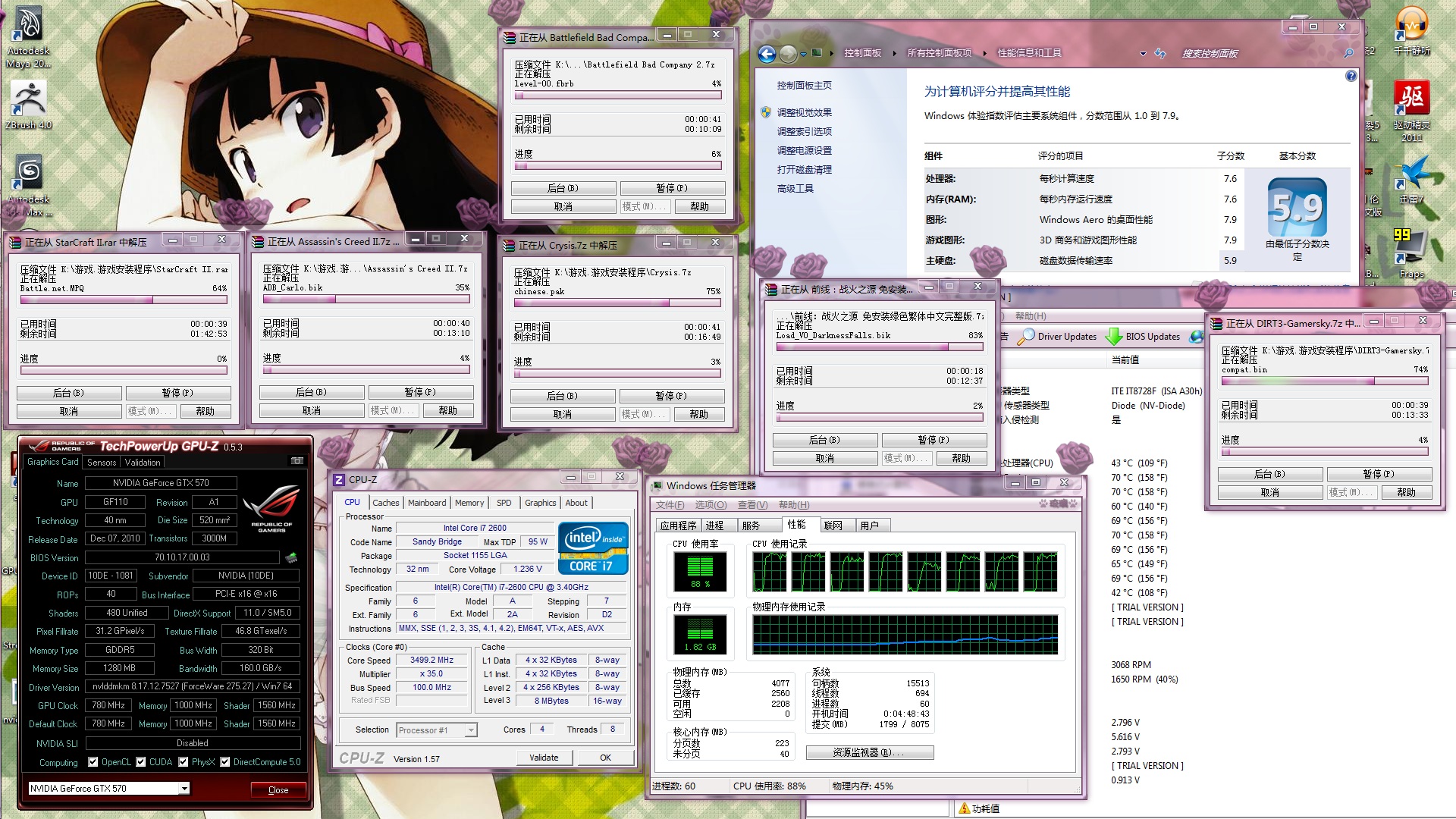Image resolution: width=1456 pixels, height=819 pixels.
Task: Switch to the CPU-Z Memory tab
Action: tap(469, 503)
